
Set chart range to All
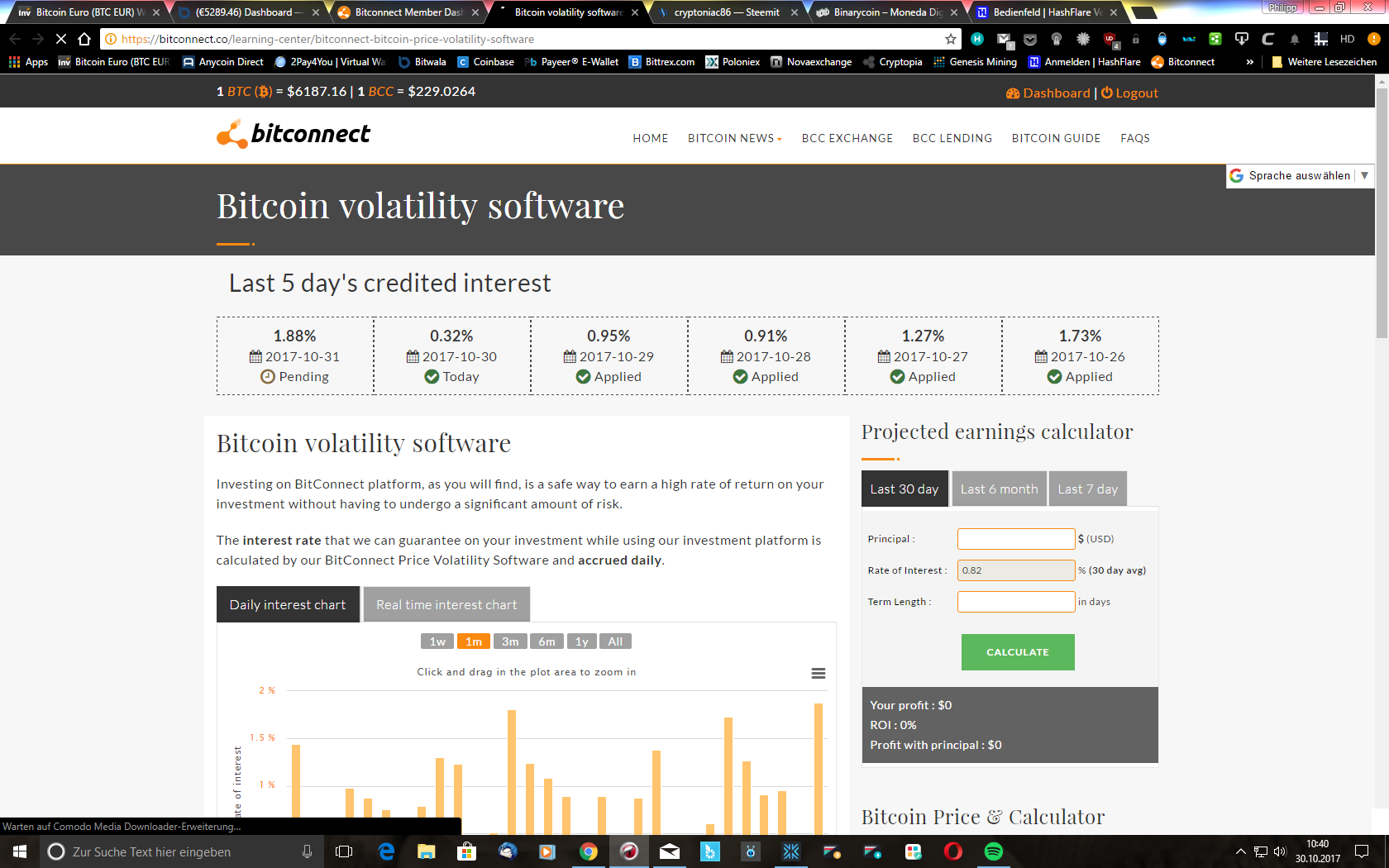(x=615, y=641)
